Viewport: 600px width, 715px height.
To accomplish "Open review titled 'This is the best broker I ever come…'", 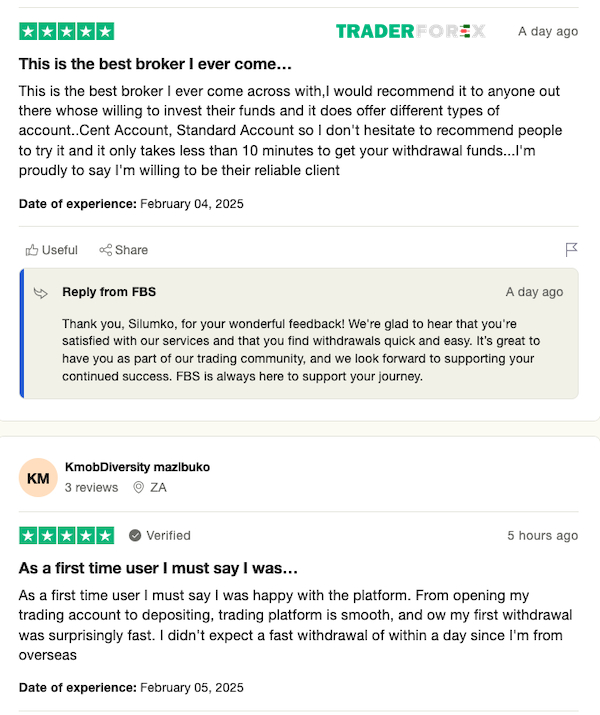I will click(155, 64).
